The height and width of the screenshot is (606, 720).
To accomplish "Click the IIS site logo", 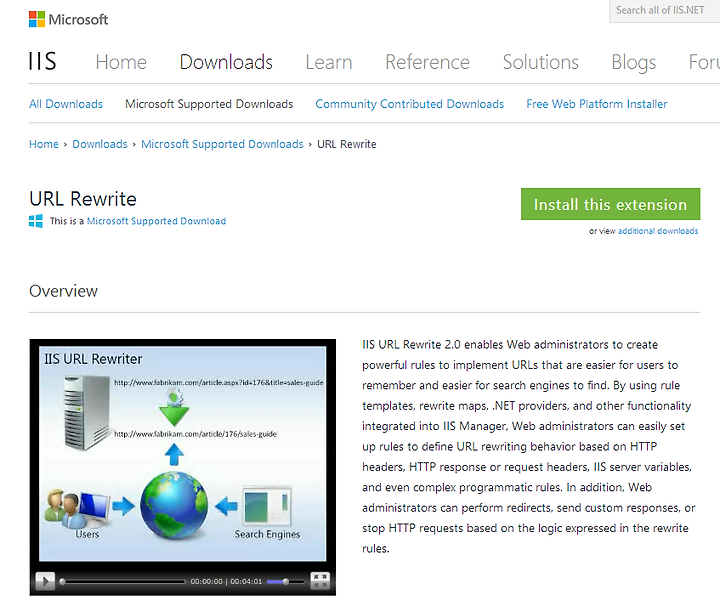I will coord(42,62).
